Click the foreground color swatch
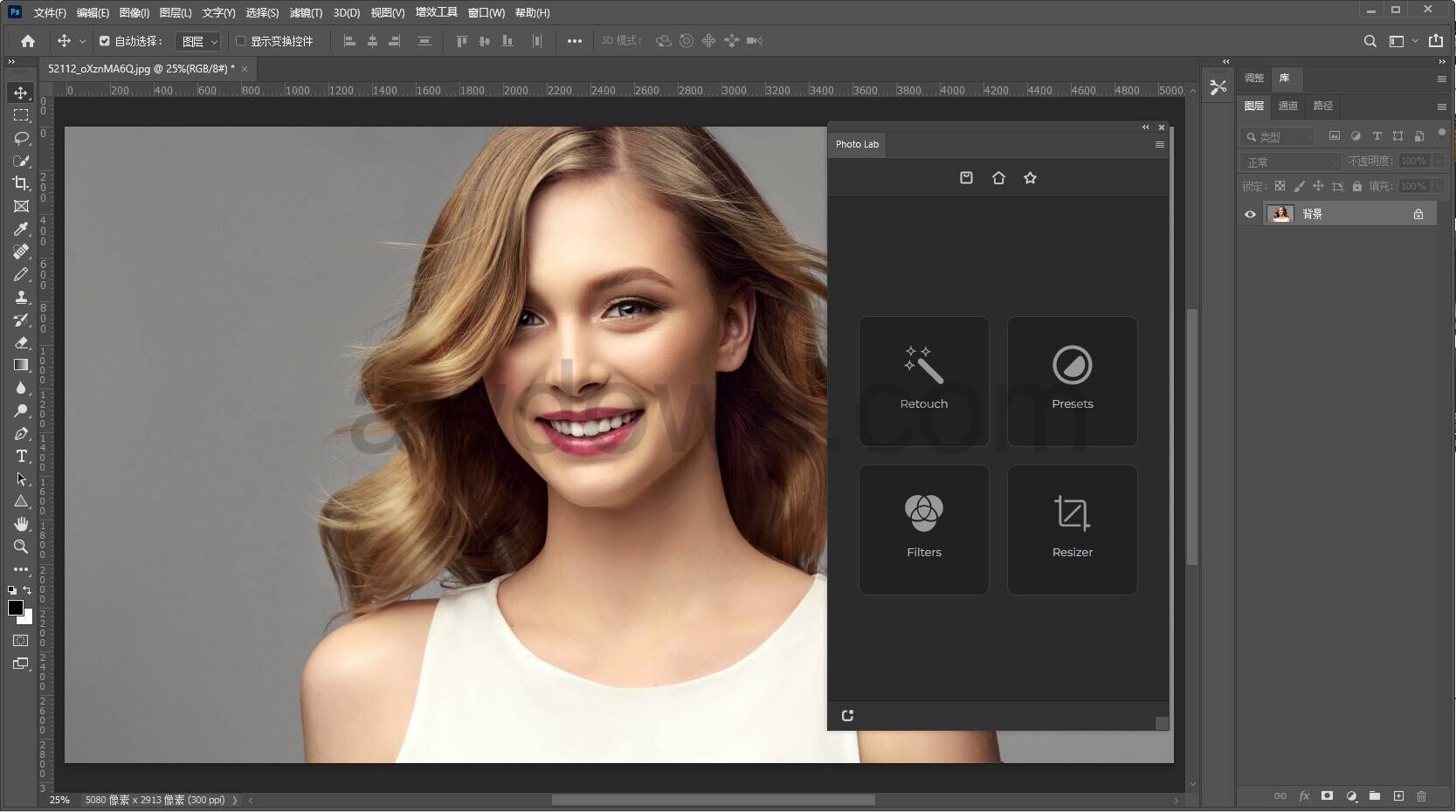 click(x=15, y=608)
